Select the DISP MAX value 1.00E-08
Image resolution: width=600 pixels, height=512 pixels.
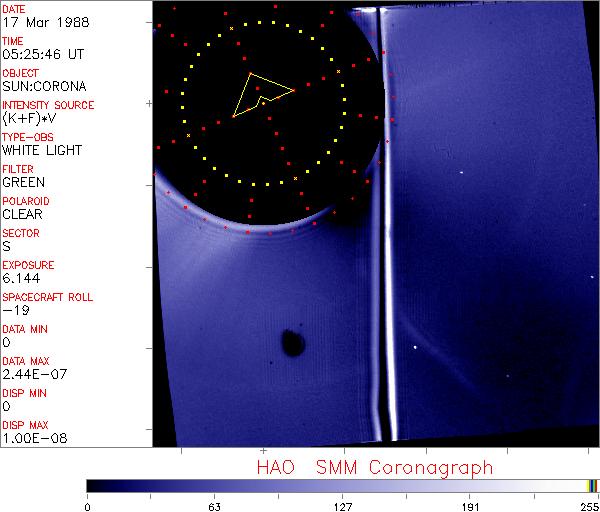30,439
